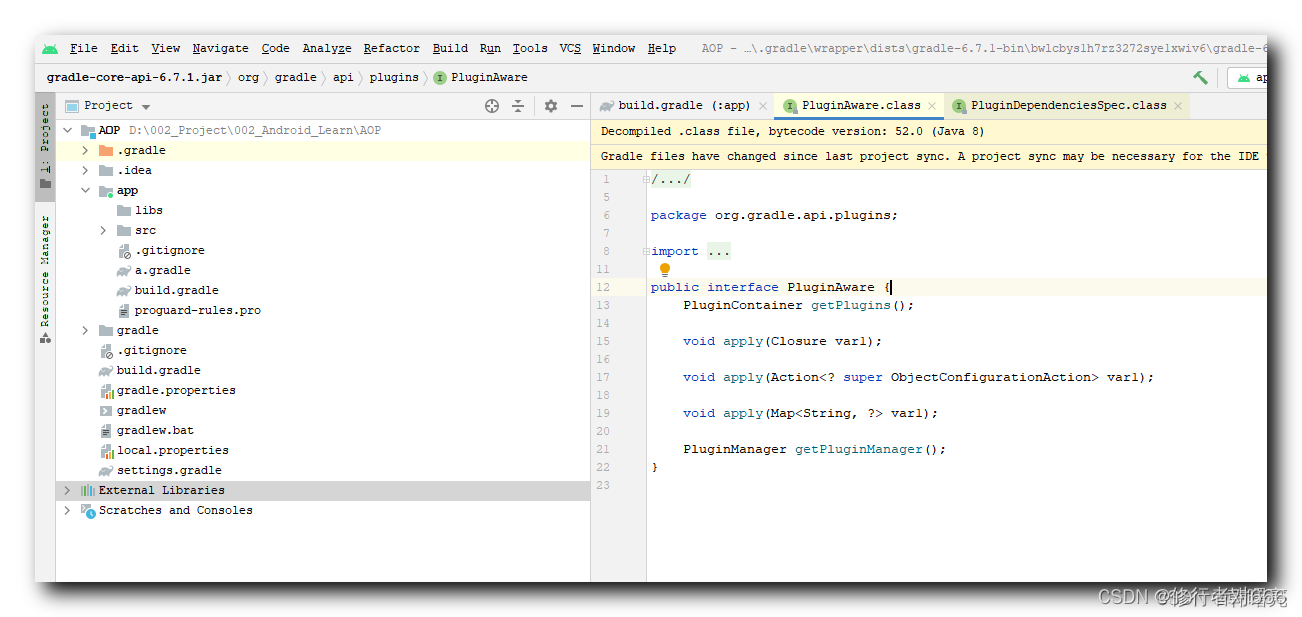Hide the Project tool window

pos(577,105)
